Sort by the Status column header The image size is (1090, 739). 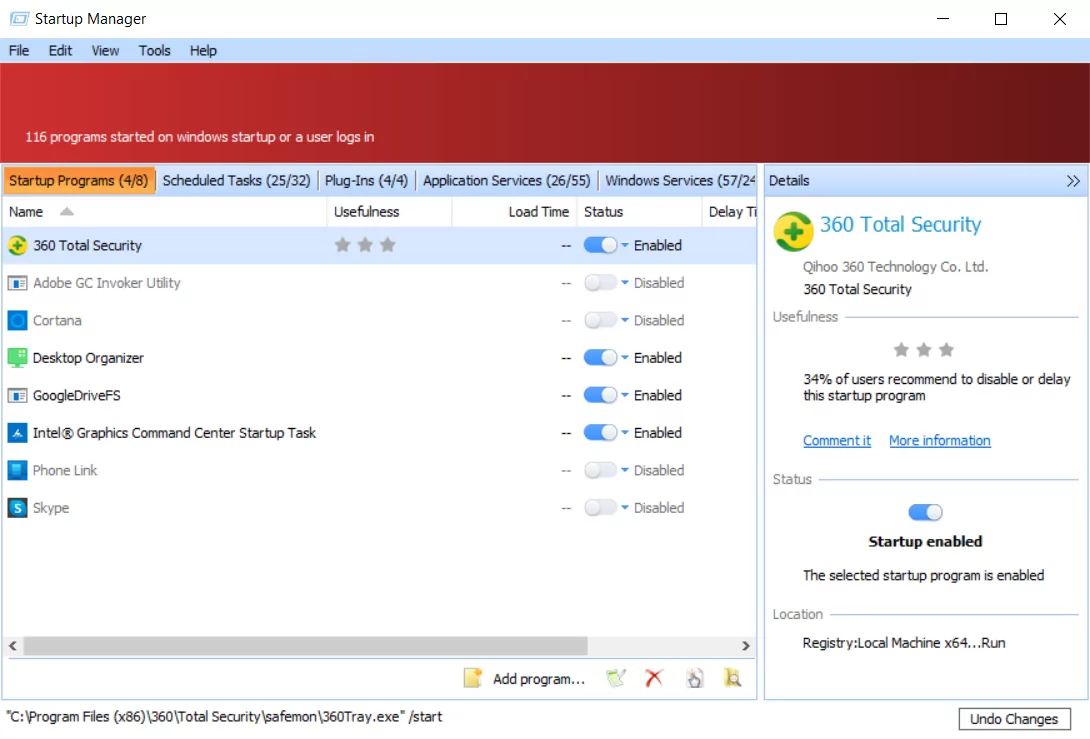click(x=639, y=212)
